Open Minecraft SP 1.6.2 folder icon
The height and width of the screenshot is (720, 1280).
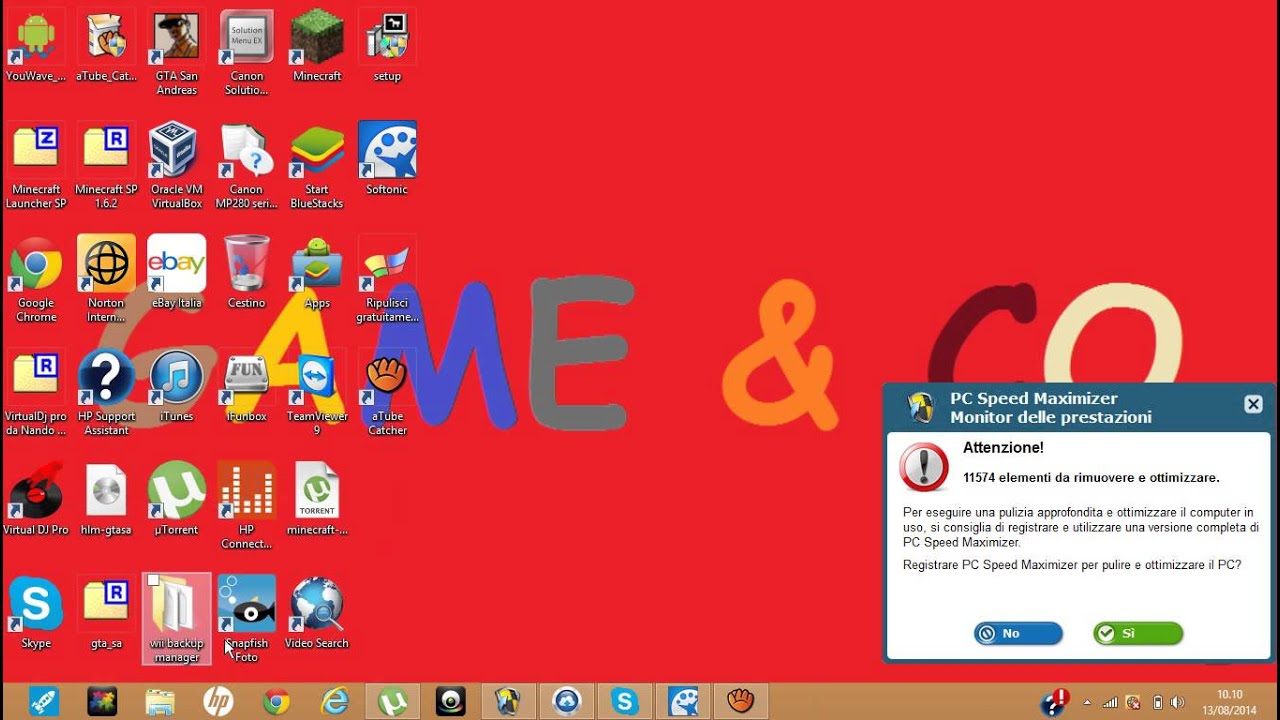click(106, 167)
